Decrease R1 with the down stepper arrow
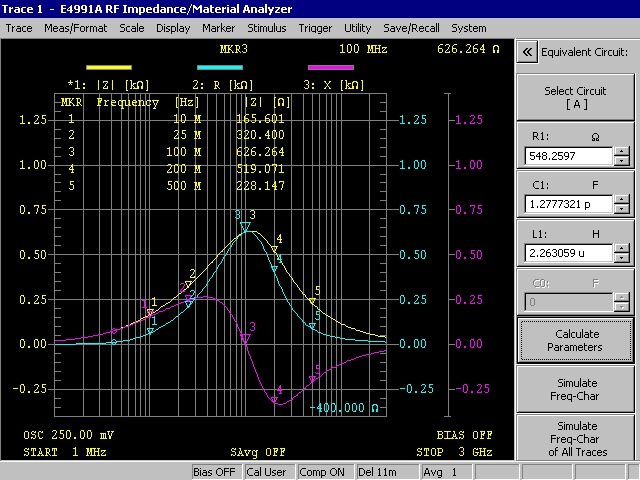The image size is (640, 480). [x=622, y=160]
